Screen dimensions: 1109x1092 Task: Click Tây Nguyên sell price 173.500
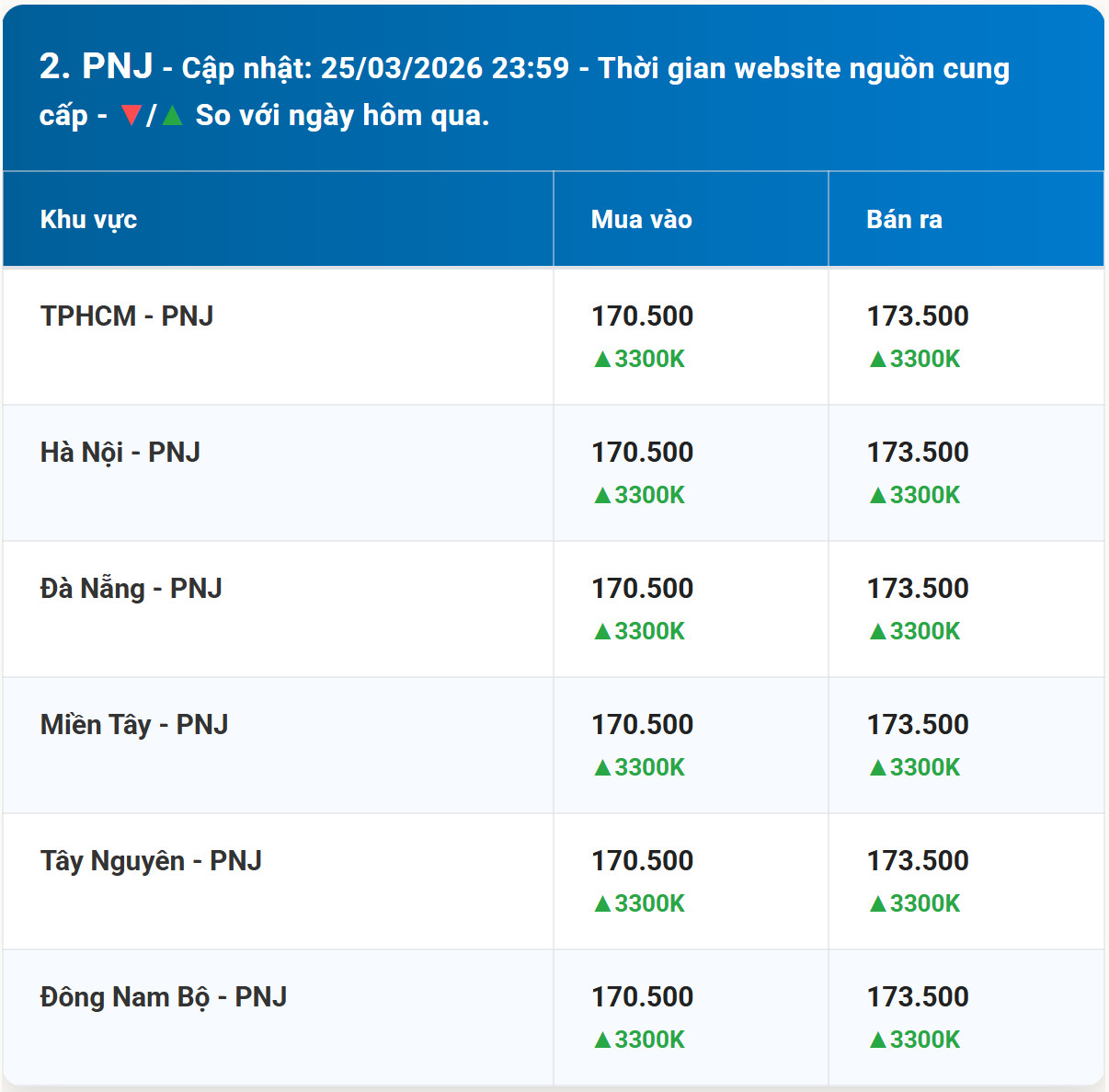(918, 861)
